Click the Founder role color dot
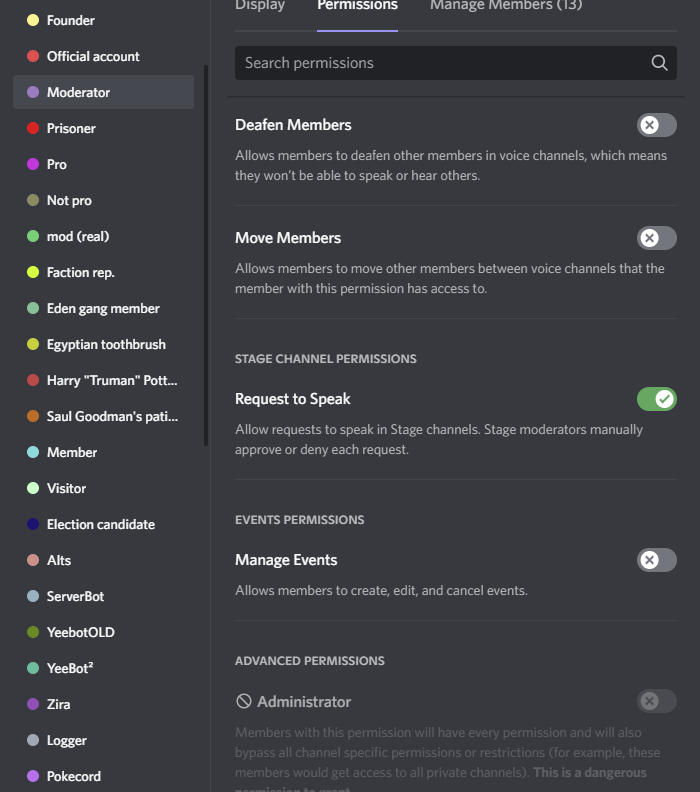The image size is (700, 792). tap(33, 20)
